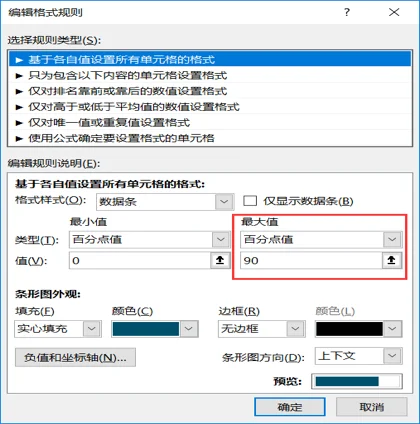The width and height of the screenshot is (420, 424).
Task: Select rule type 仅对排名靠前或靠后的数值设置格式
Action: tap(210, 91)
